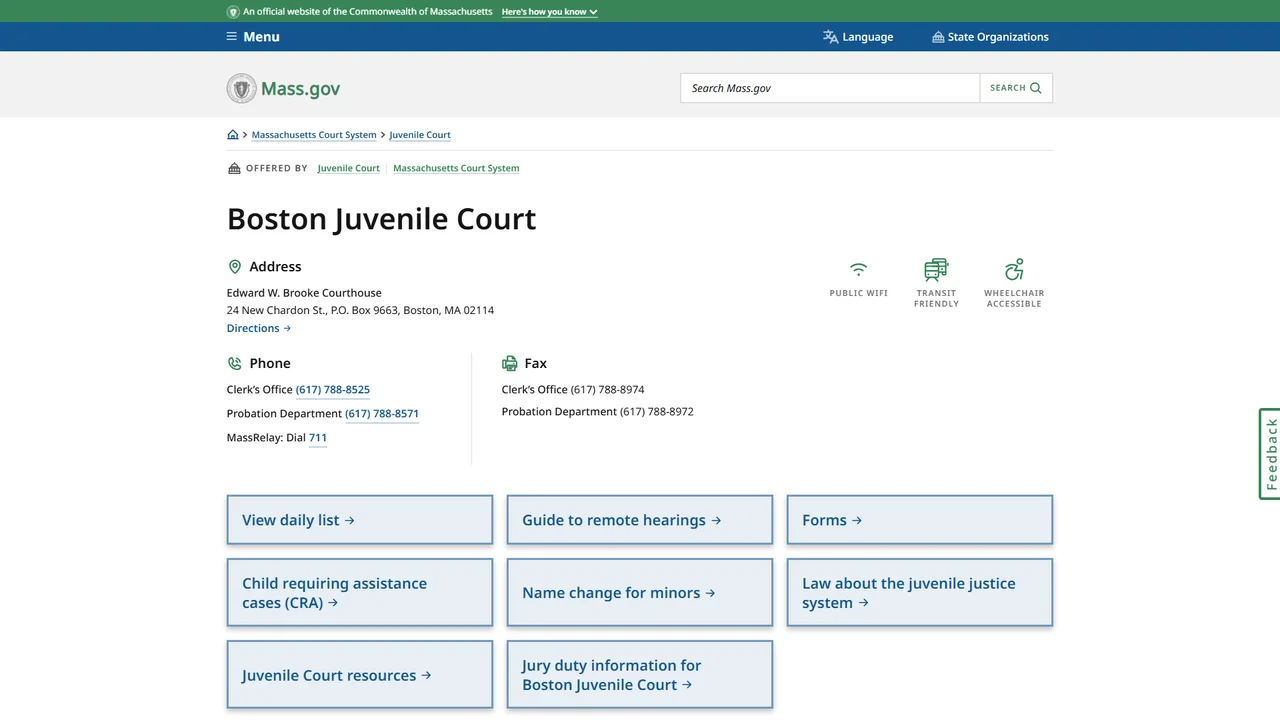This screenshot has height=720, width=1280.
Task: Click the Fax machine icon
Action: 510,364
